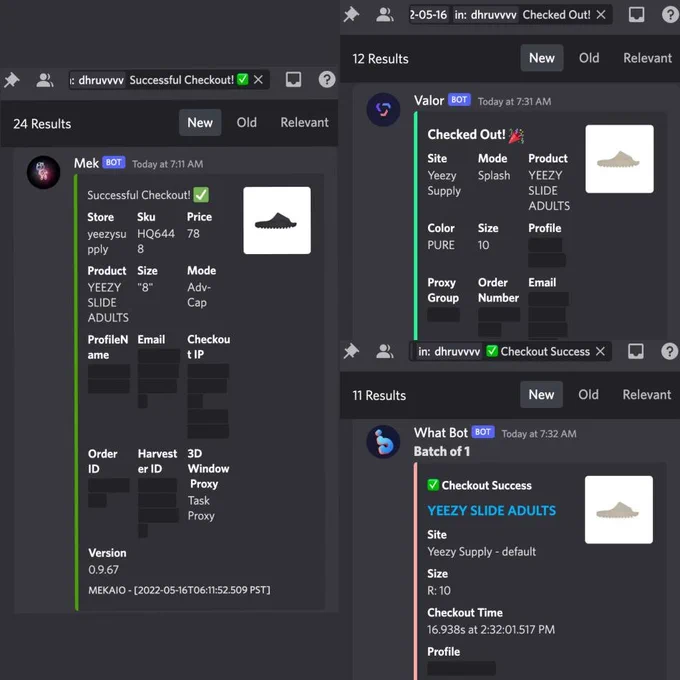Select New tab in 11 Results panel
The width and height of the screenshot is (680, 680).
541,394
